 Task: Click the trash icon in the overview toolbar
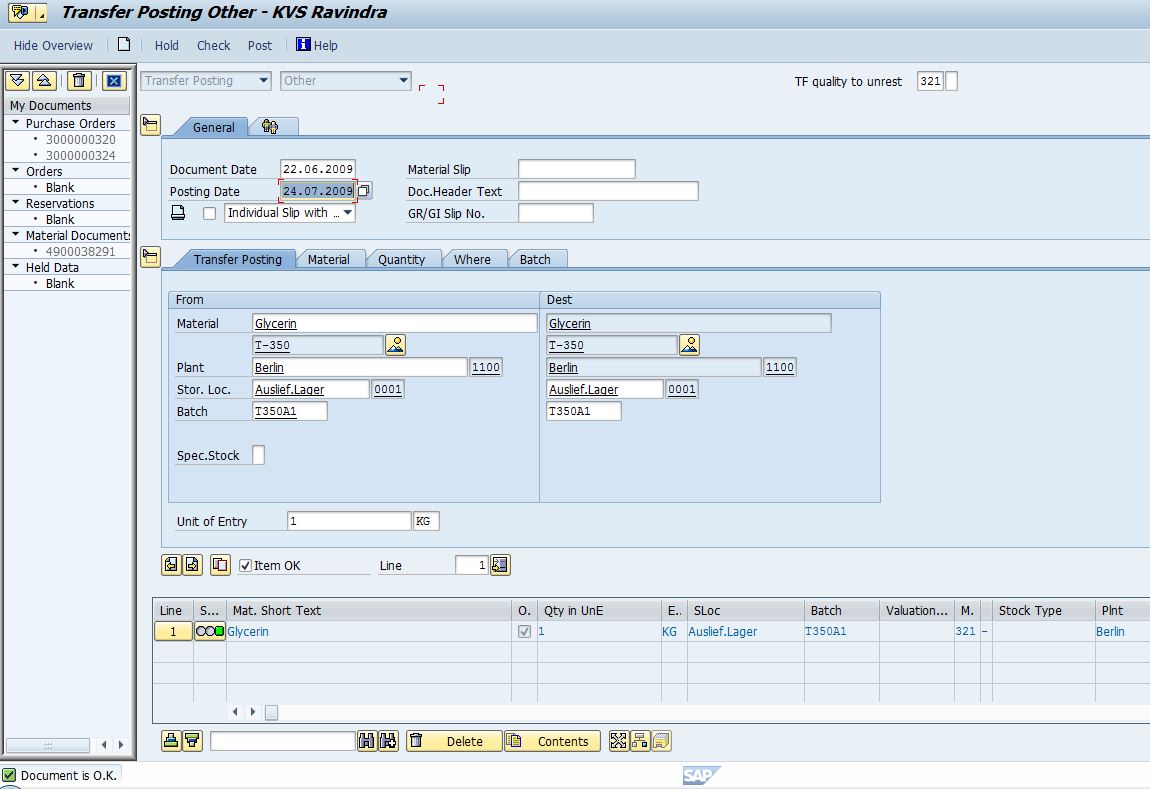click(79, 80)
